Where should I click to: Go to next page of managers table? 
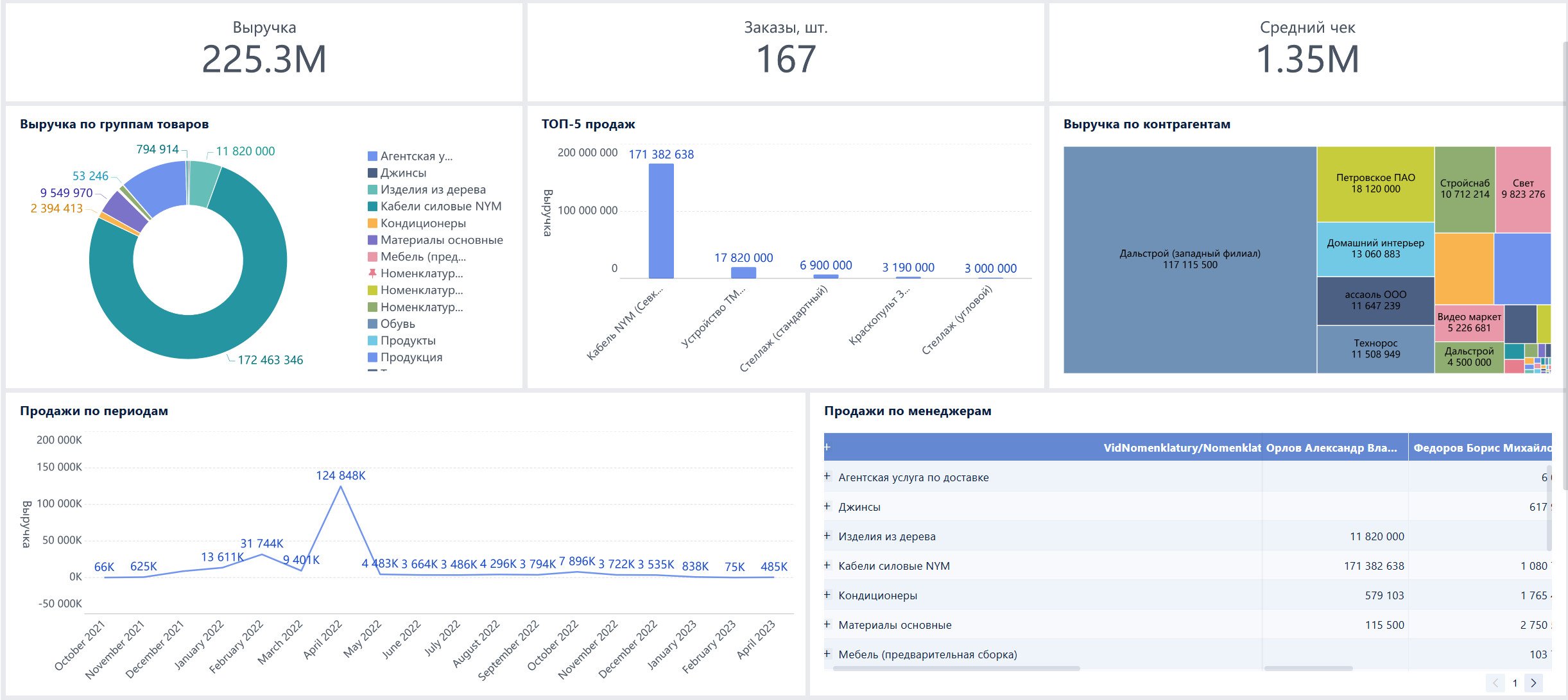(1533, 683)
